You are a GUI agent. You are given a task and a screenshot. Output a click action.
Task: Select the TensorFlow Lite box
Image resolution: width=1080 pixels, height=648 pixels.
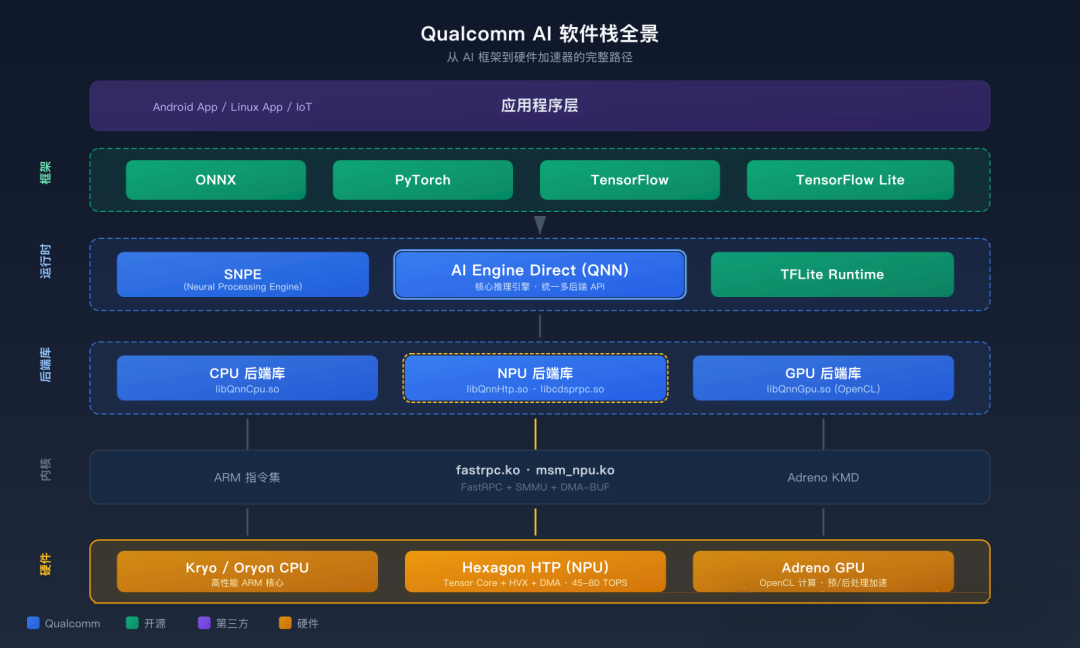(850, 180)
